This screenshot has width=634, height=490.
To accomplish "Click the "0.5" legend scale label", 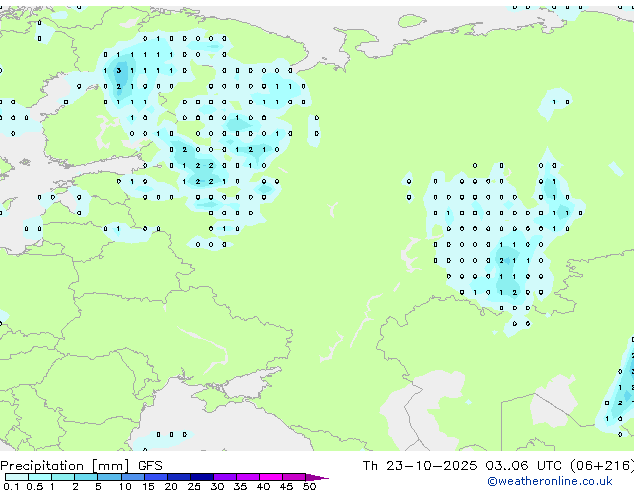I will pos(34,486).
